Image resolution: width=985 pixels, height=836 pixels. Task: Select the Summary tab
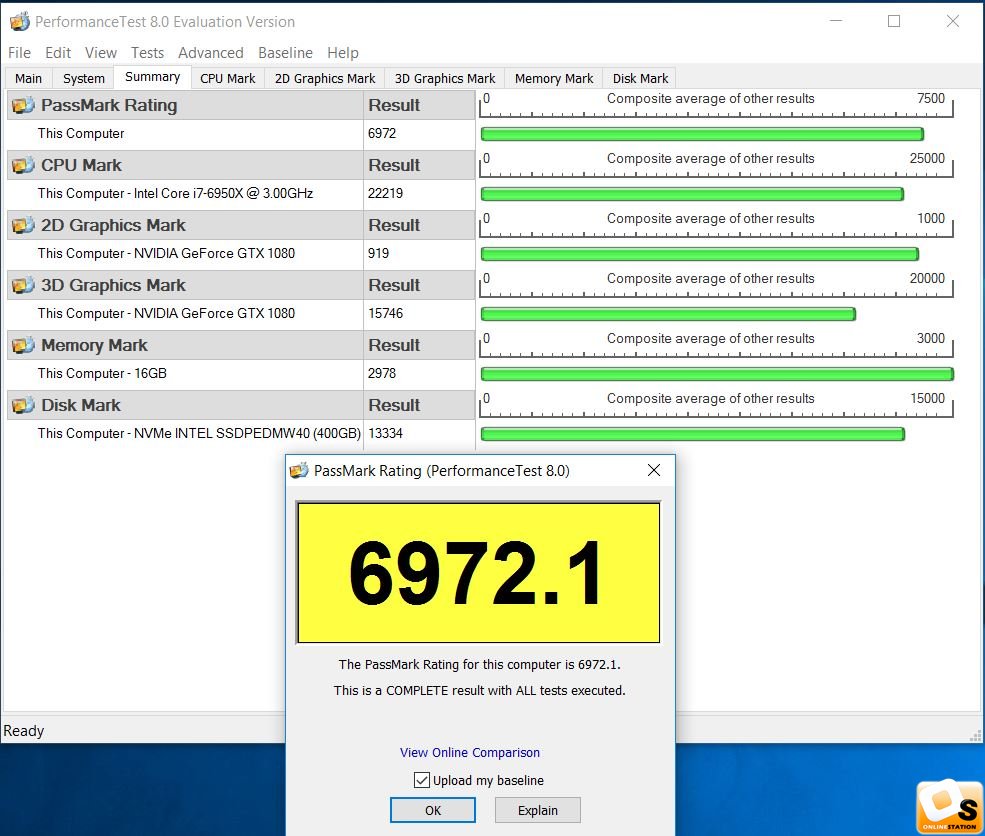(x=152, y=77)
